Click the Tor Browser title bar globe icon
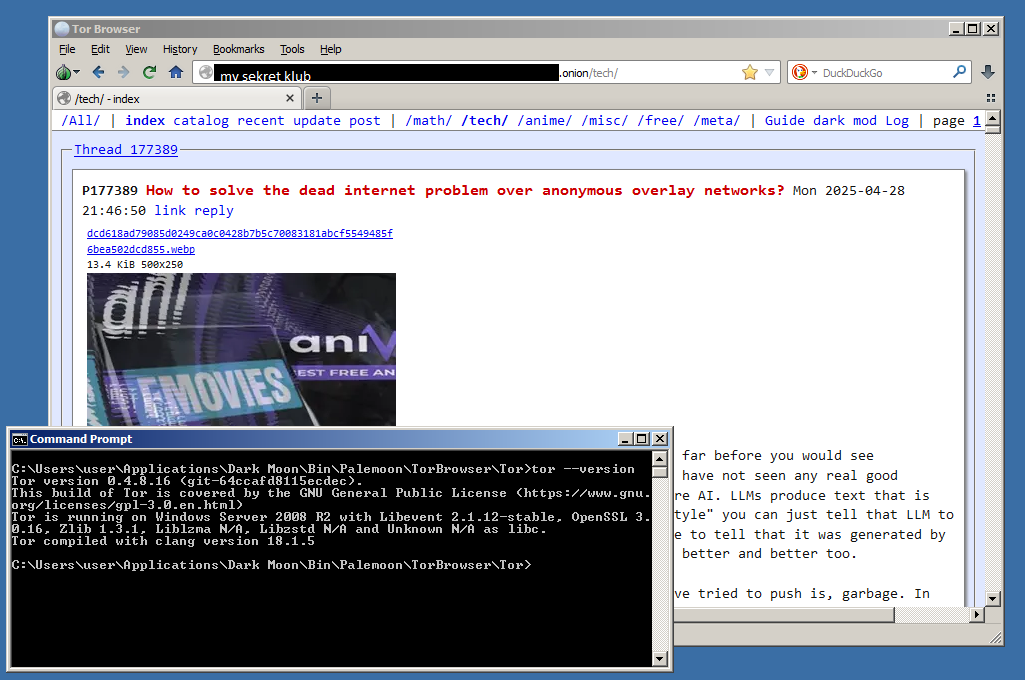Viewport: 1025px width, 680px height. click(62, 29)
